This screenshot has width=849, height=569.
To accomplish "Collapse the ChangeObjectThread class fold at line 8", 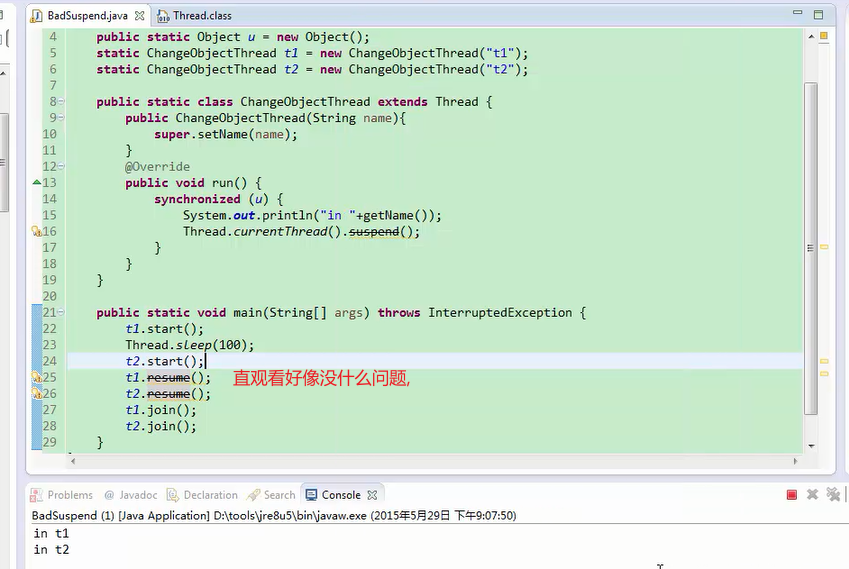I will click(62, 102).
